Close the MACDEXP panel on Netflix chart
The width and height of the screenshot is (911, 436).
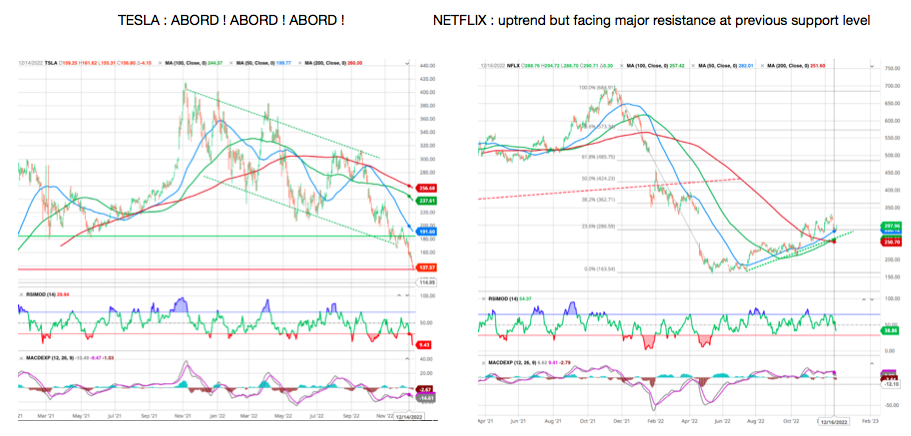(x=483, y=363)
